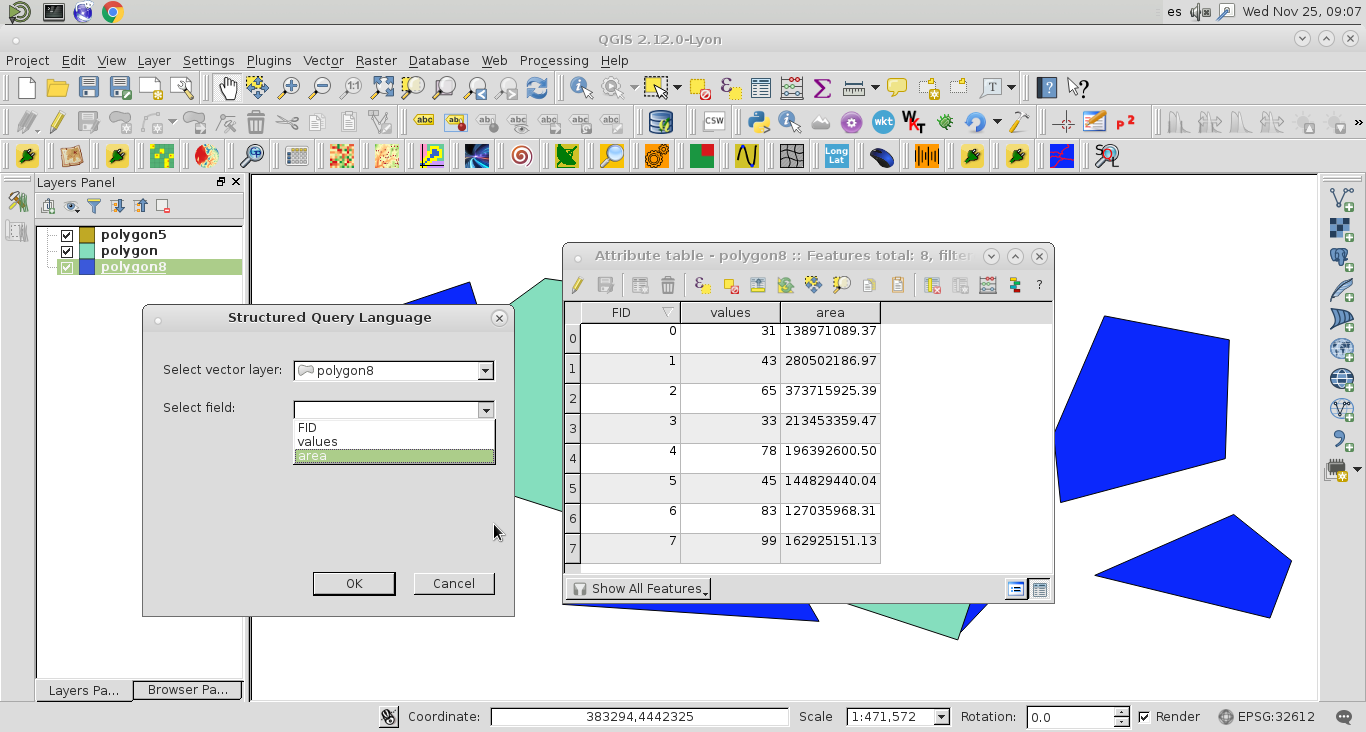Toggle polygon5 layer visibility checkbox
The height and width of the screenshot is (732, 1366).
[x=67, y=235]
